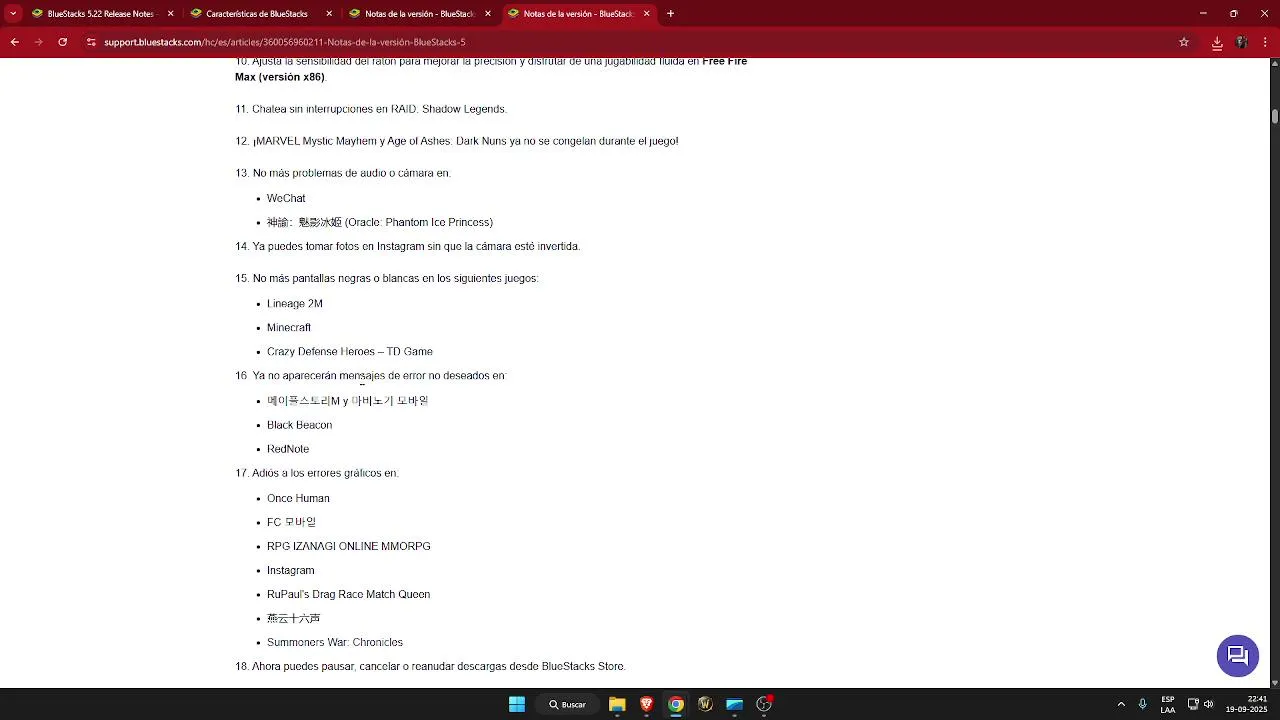Viewport: 1280px width, 720px height.
Task: Show hidden system tray icons
Action: coord(1121,704)
